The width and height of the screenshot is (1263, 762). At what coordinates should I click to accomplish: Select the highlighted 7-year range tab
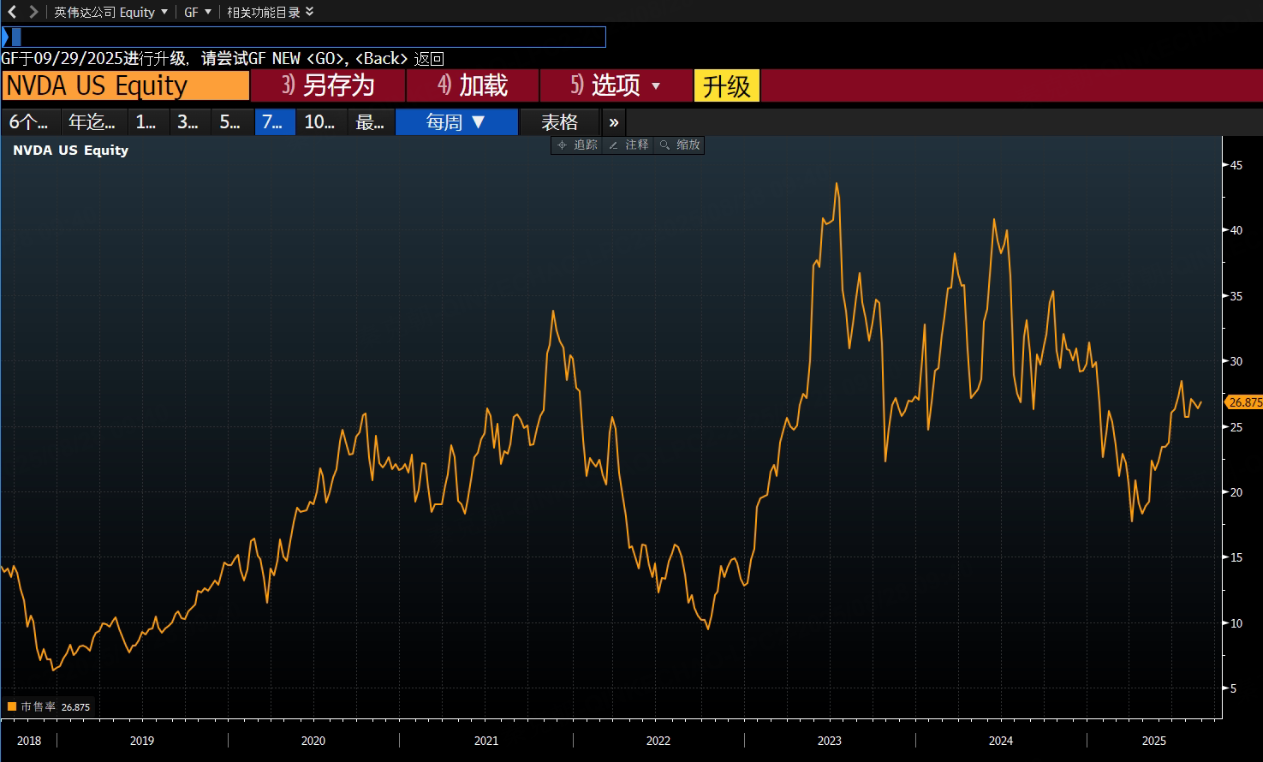[274, 122]
